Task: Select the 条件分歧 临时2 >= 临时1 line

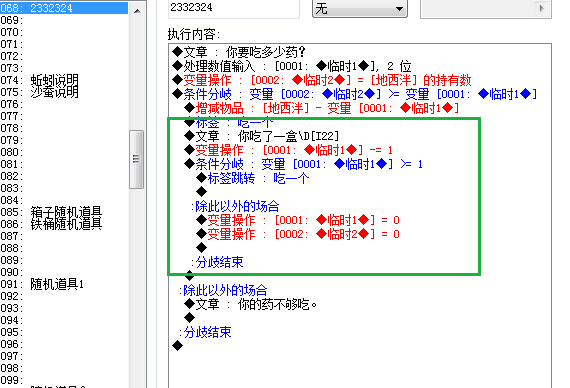Action: [x=354, y=94]
